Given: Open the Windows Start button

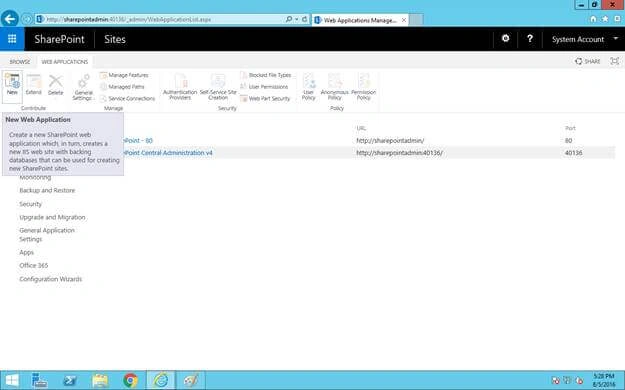Looking at the screenshot, I should tap(12, 380).
